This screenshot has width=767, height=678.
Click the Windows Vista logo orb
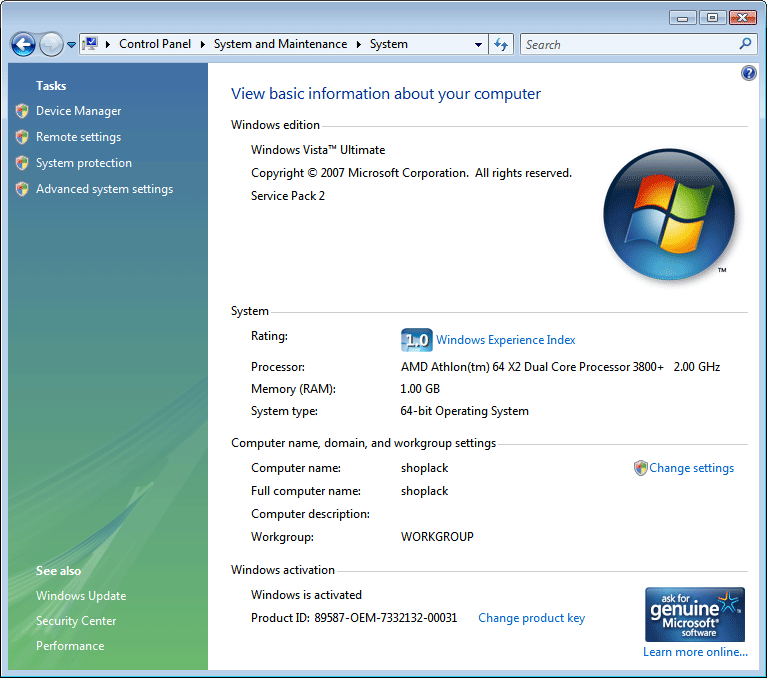point(669,215)
